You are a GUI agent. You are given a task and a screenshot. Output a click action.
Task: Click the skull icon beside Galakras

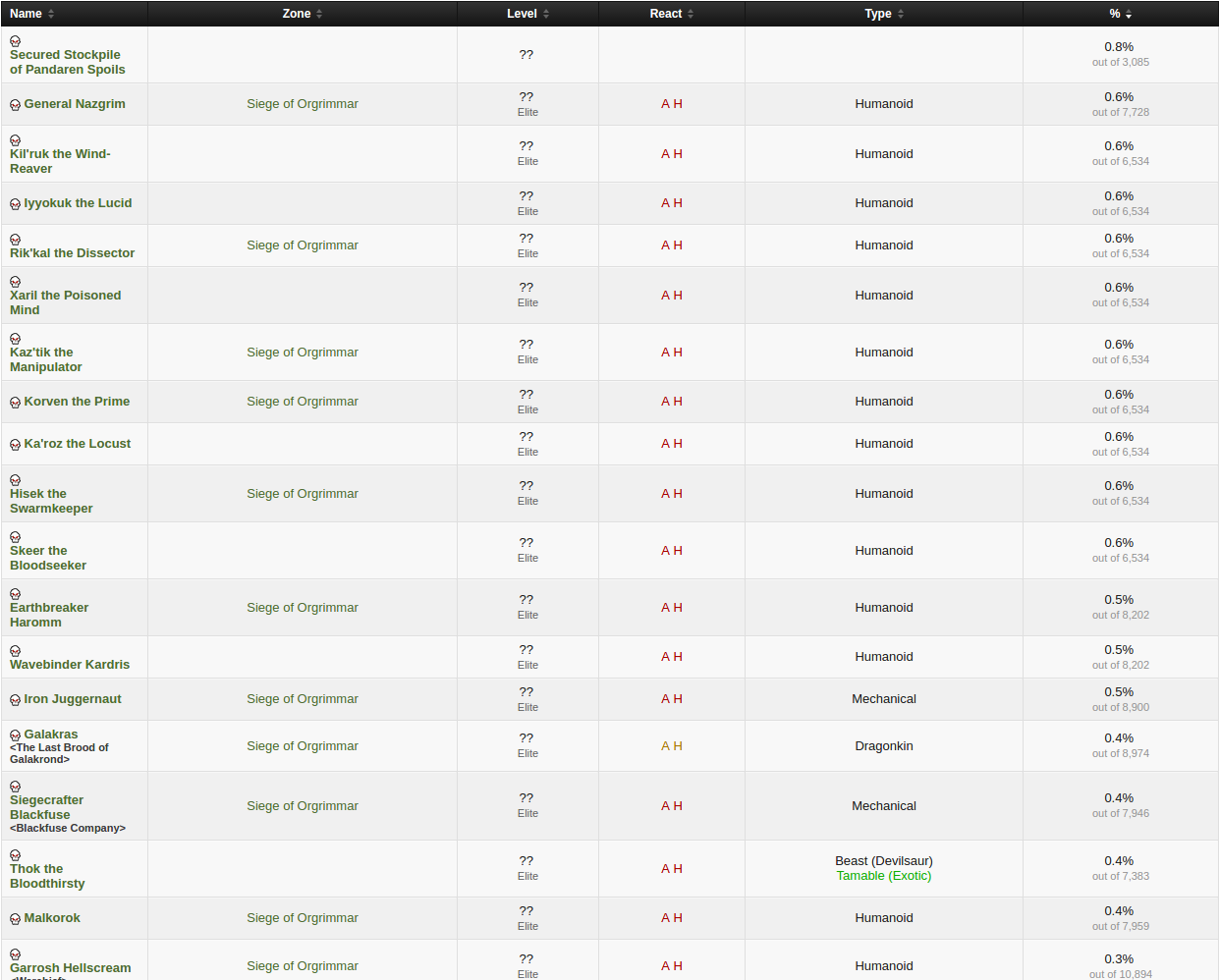(15, 735)
